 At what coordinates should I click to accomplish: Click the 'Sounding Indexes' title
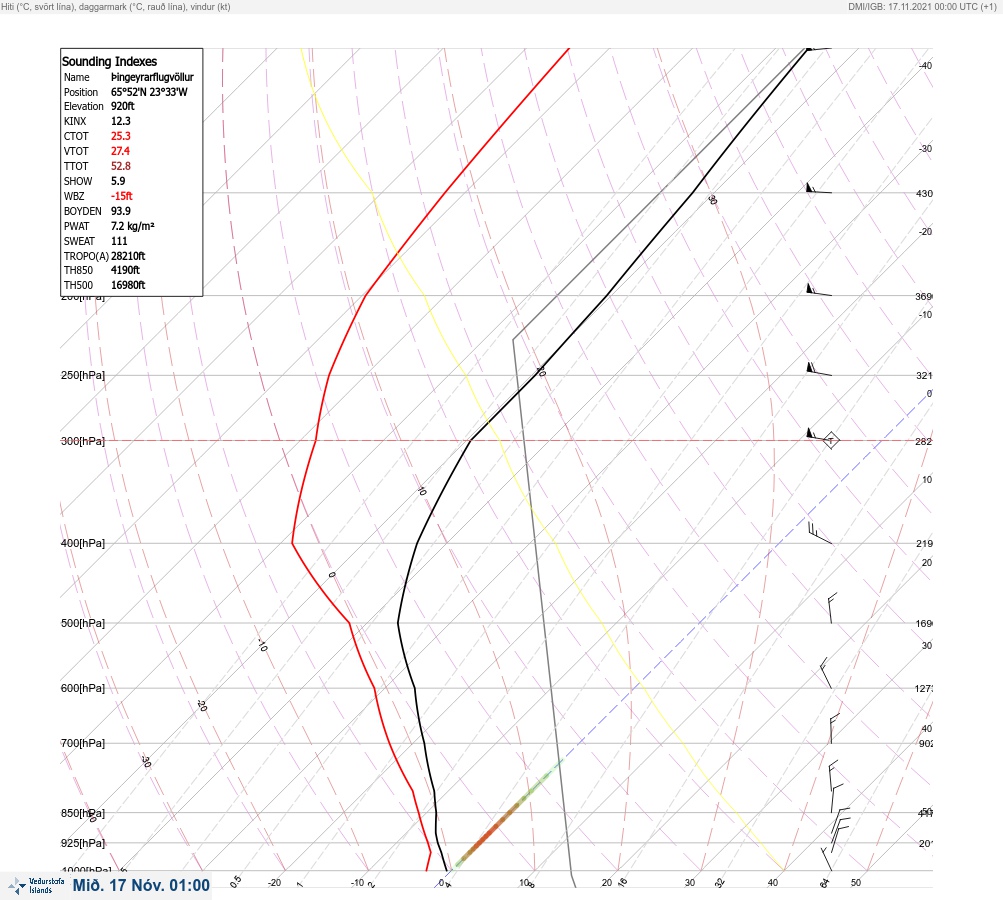tap(109, 61)
